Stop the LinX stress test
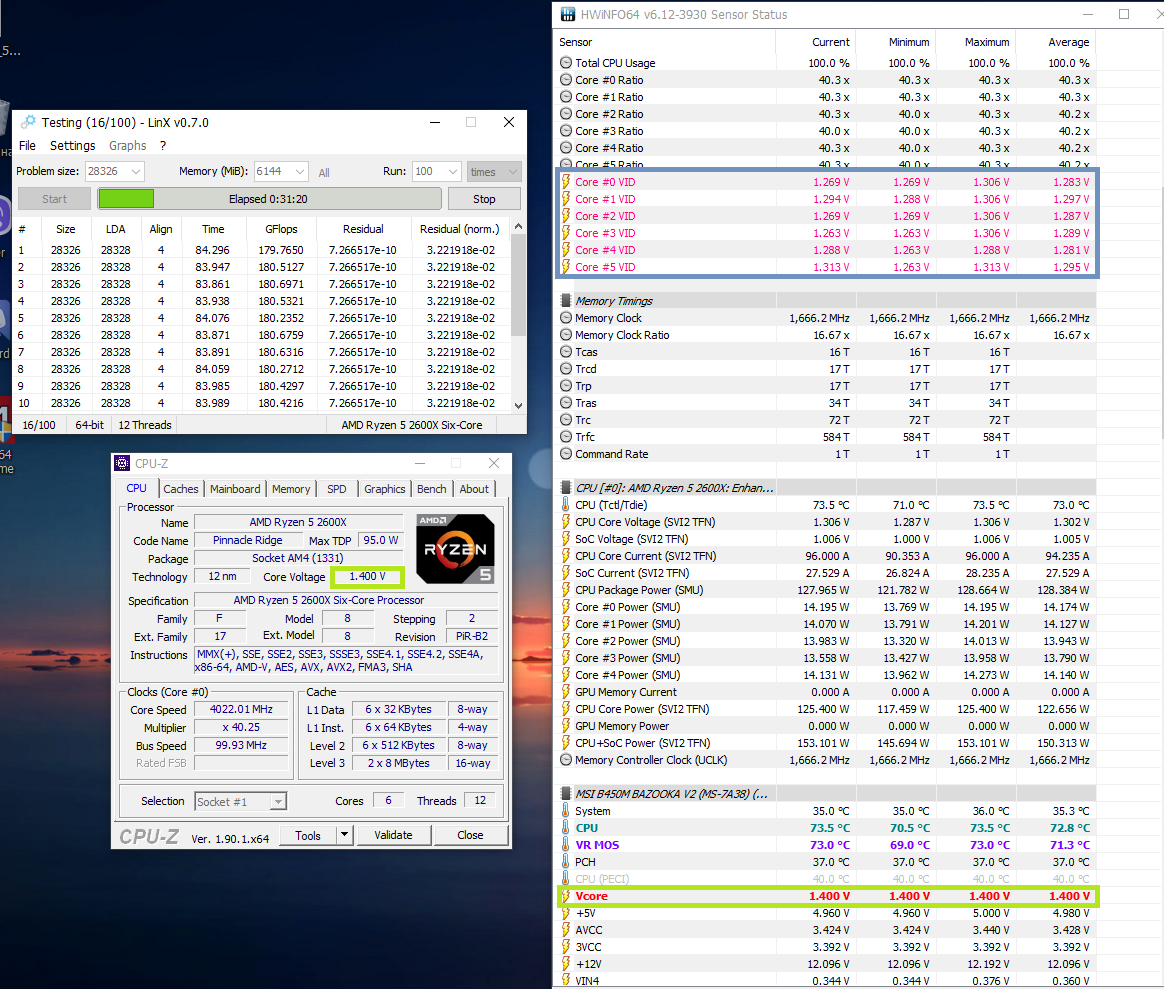The width and height of the screenshot is (1164, 989). 484,199
